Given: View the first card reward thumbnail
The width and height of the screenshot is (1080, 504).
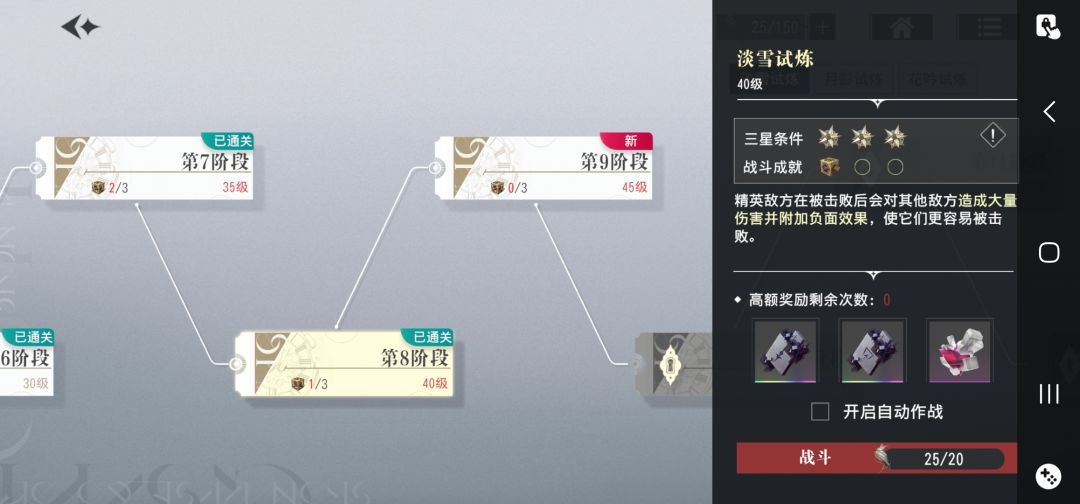Looking at the screenshot, I should coord(786,351).
